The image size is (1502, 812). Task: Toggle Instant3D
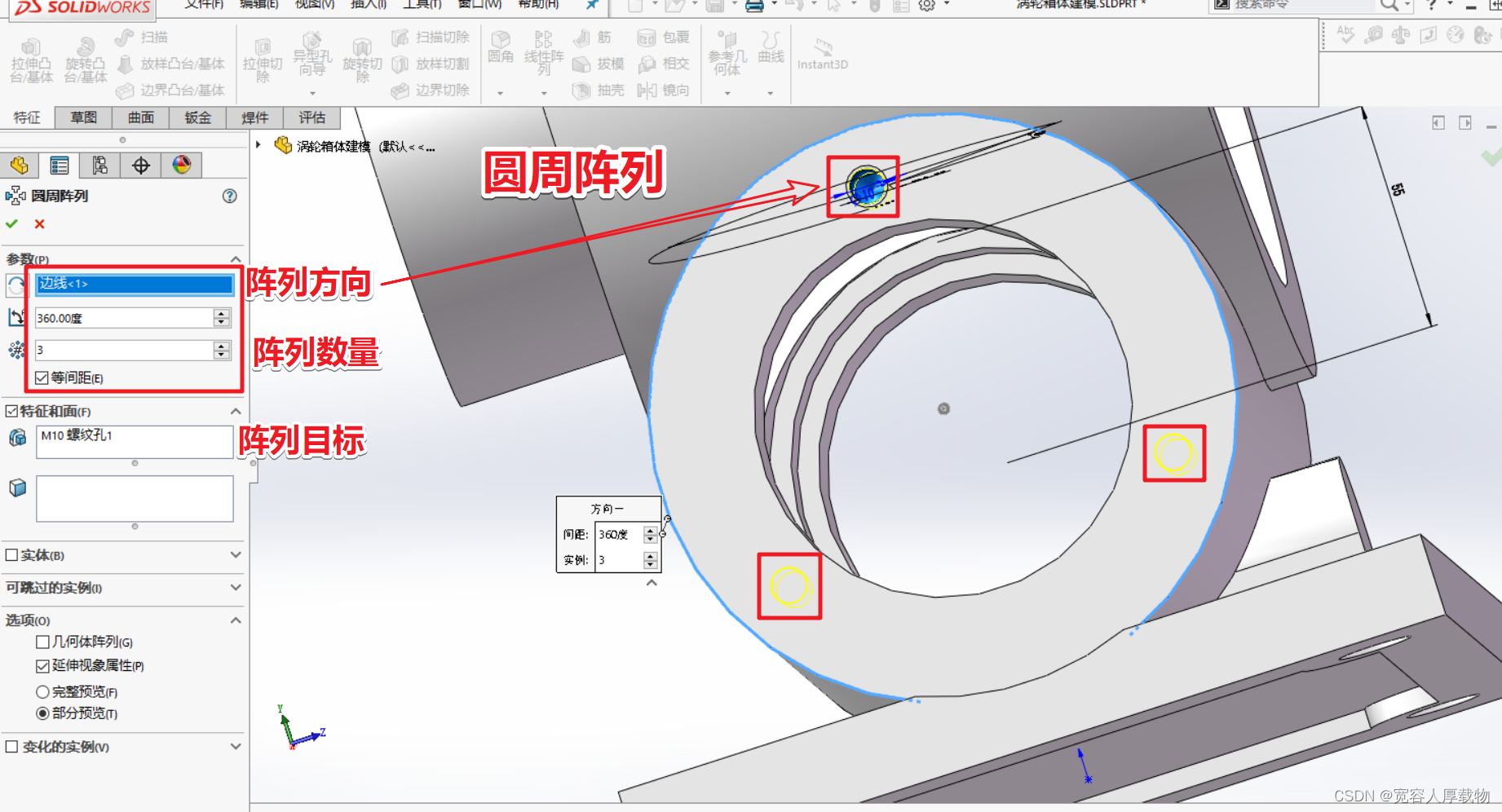pyautogui.click(x=823, y=55)
